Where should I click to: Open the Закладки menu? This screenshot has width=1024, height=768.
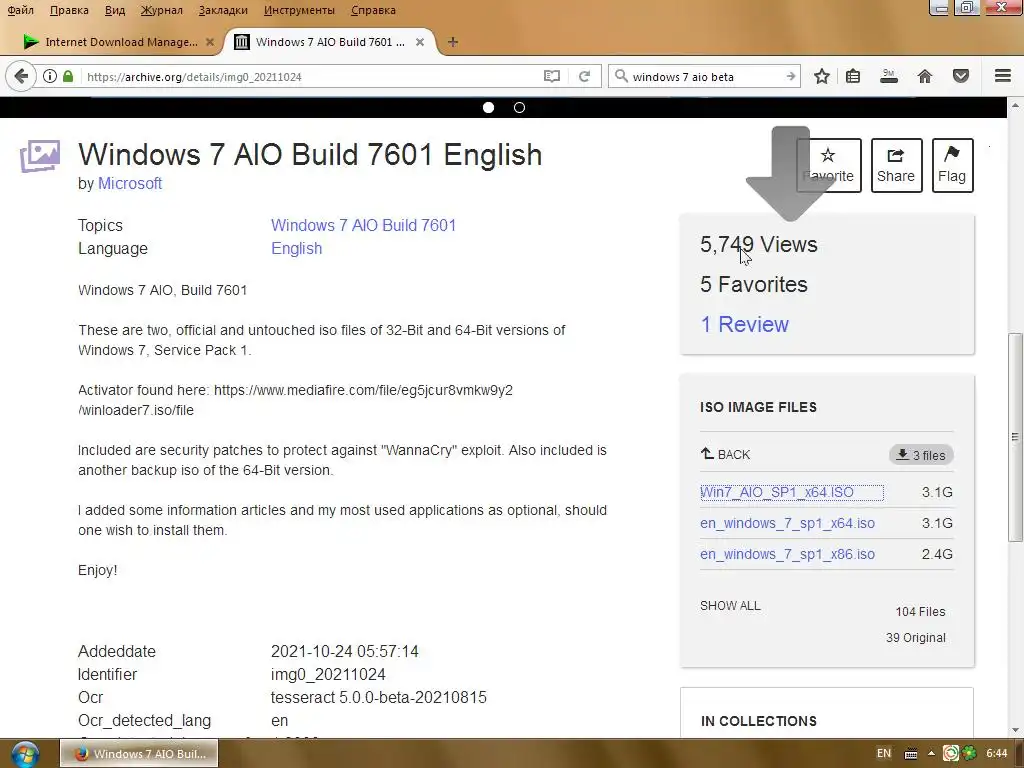[223, 10]
